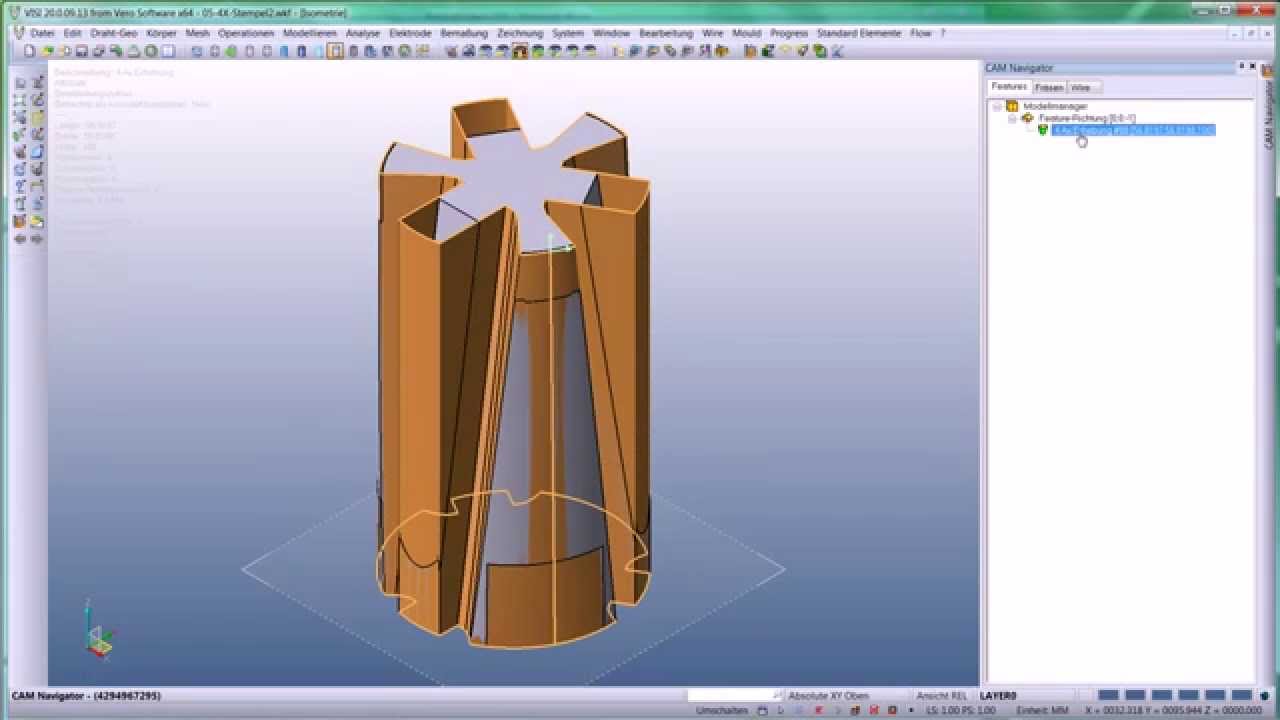Click the LS: 1.00 PS: 1.00 status entry
The height and width of the screenshot is (720, 1280).
click(x=960, y=711)
